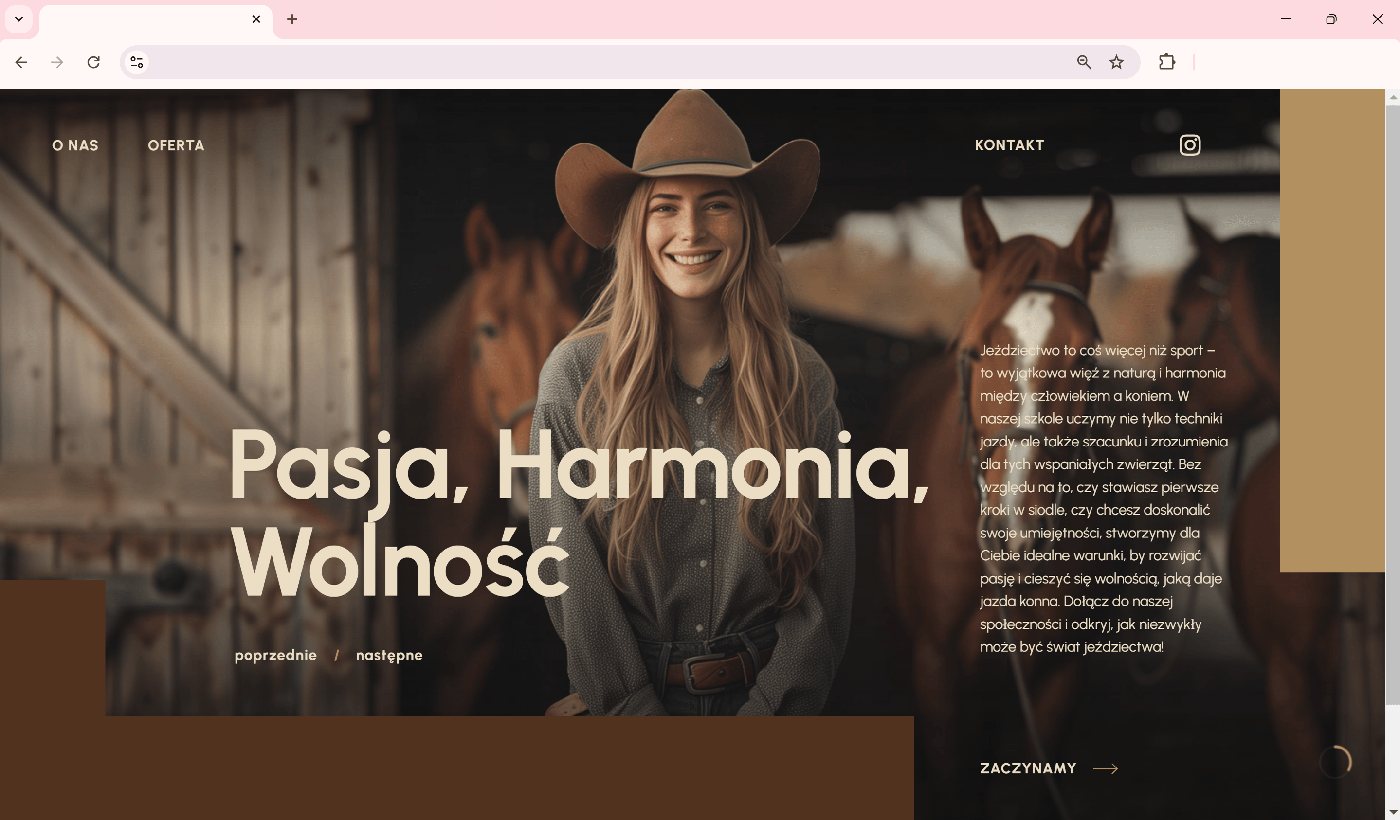The height and width of the screenshot is (820, 1400).
Task: Restore down the browser window
Action: (1331, 19)
